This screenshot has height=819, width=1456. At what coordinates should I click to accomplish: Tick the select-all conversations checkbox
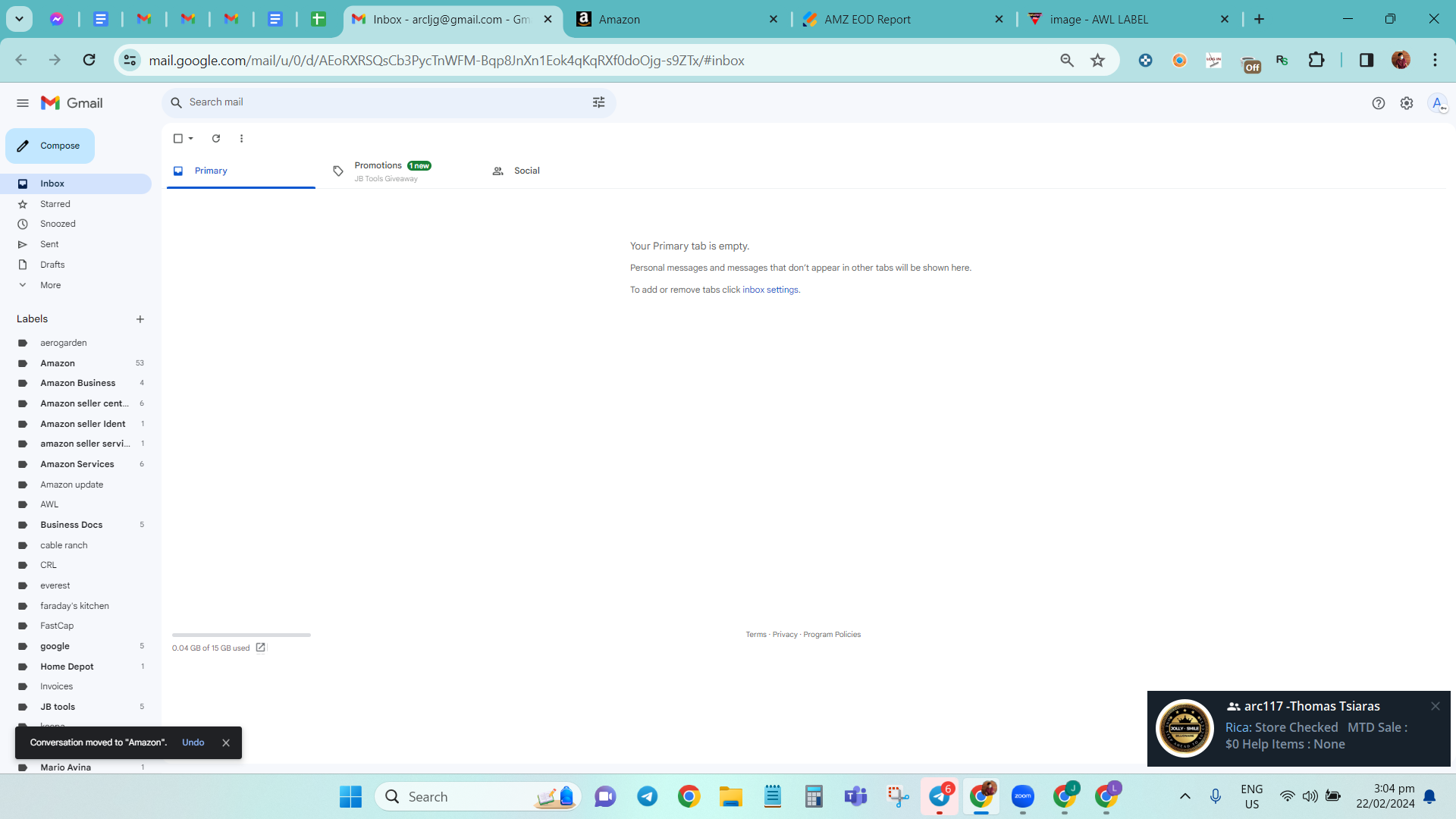178,139
